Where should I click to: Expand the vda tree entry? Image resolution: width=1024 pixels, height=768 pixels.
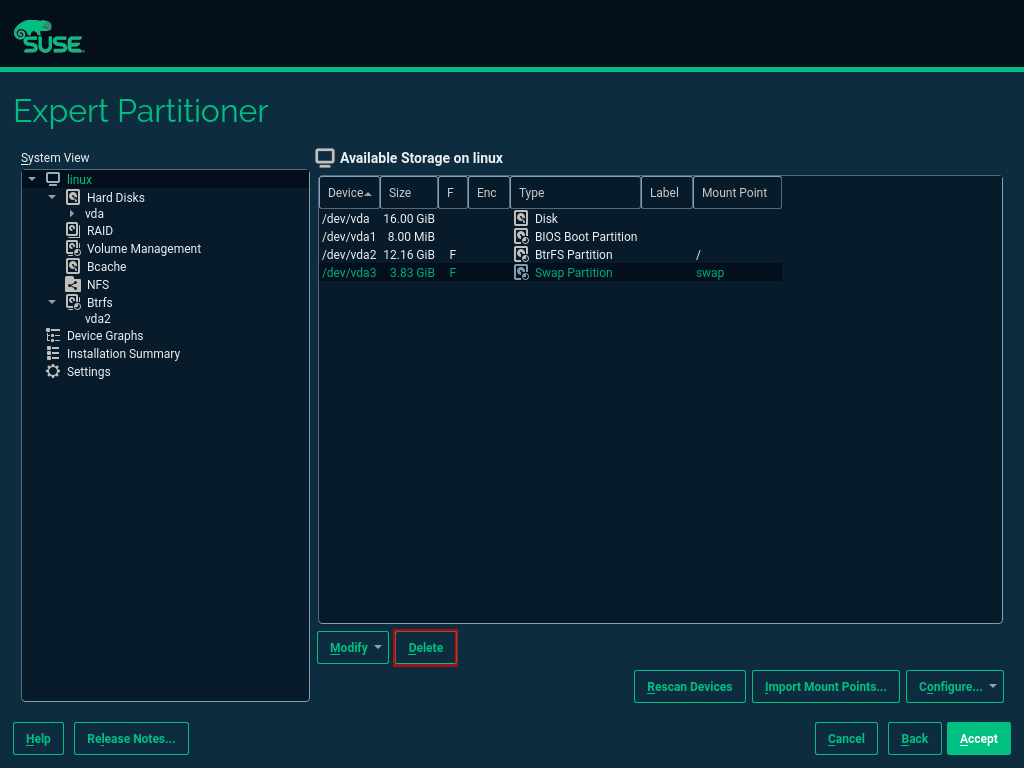click(x=70, y=213)
